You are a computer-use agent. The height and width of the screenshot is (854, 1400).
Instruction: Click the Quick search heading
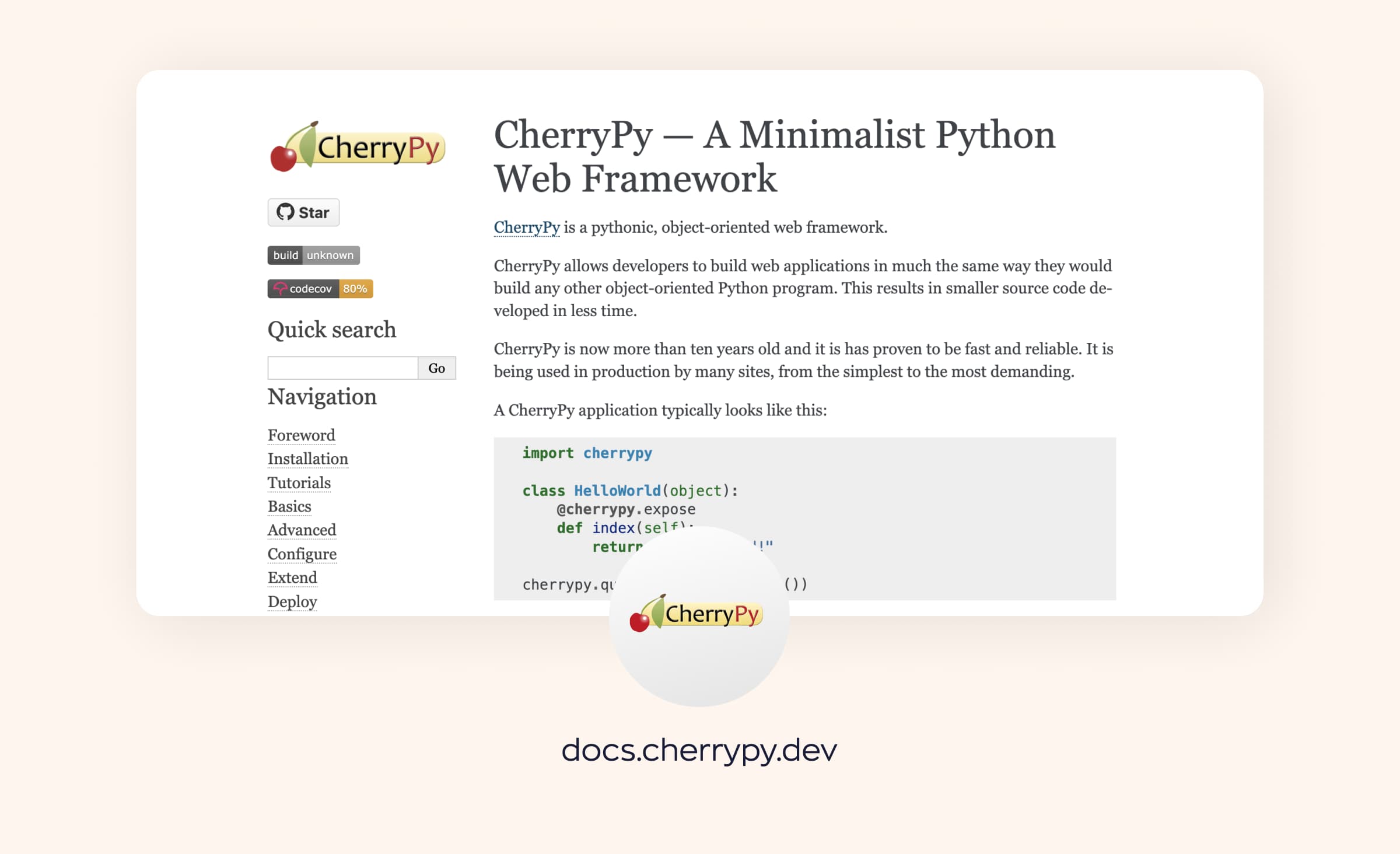tap(332, 330)
